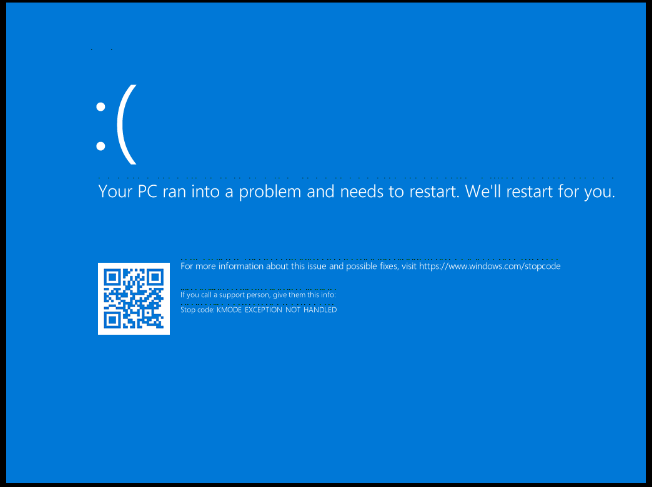Click the QR code's top-right finder square
Image resolution: width=652 pixels, height=487 pixels.
(x=156, y=277)
